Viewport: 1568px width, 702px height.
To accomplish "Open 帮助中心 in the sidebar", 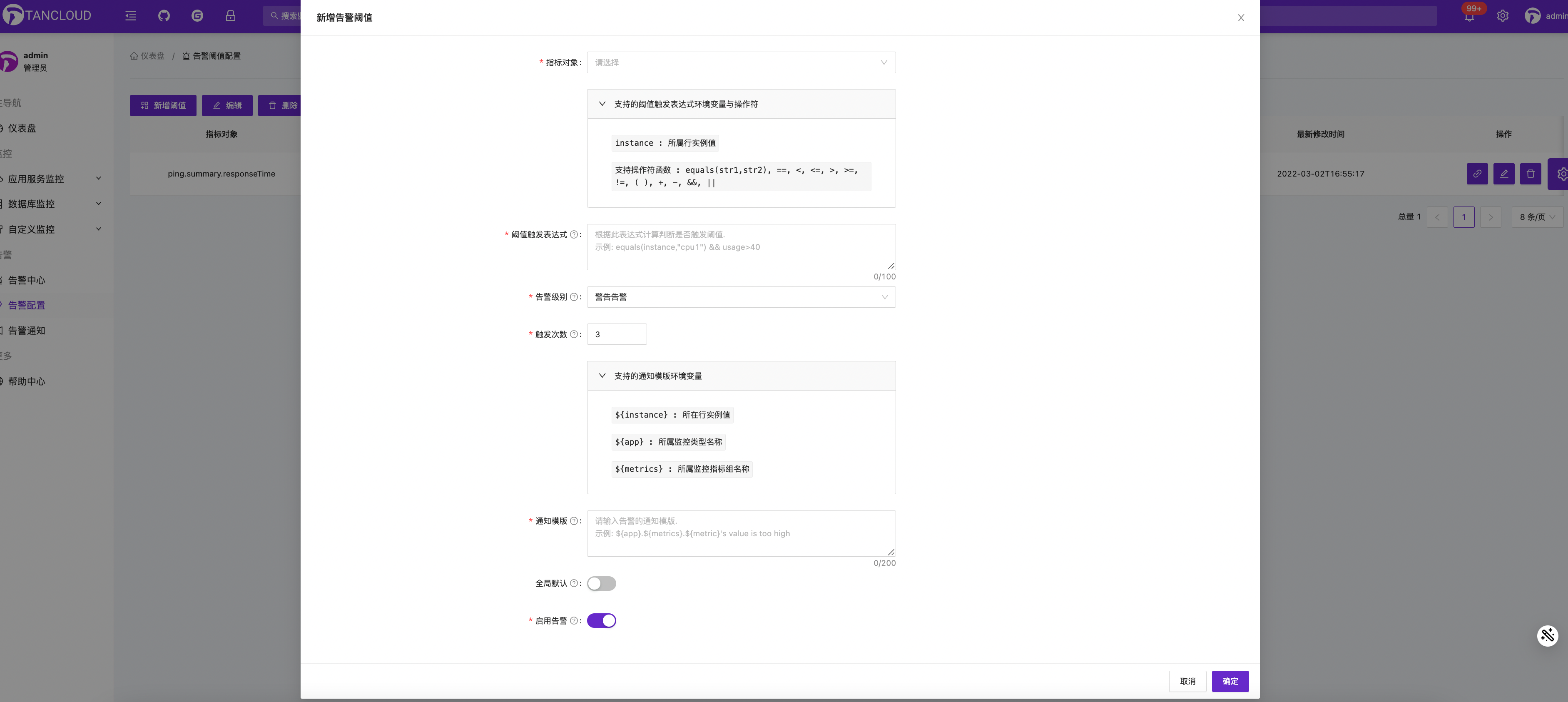I will tap(26, 381).
